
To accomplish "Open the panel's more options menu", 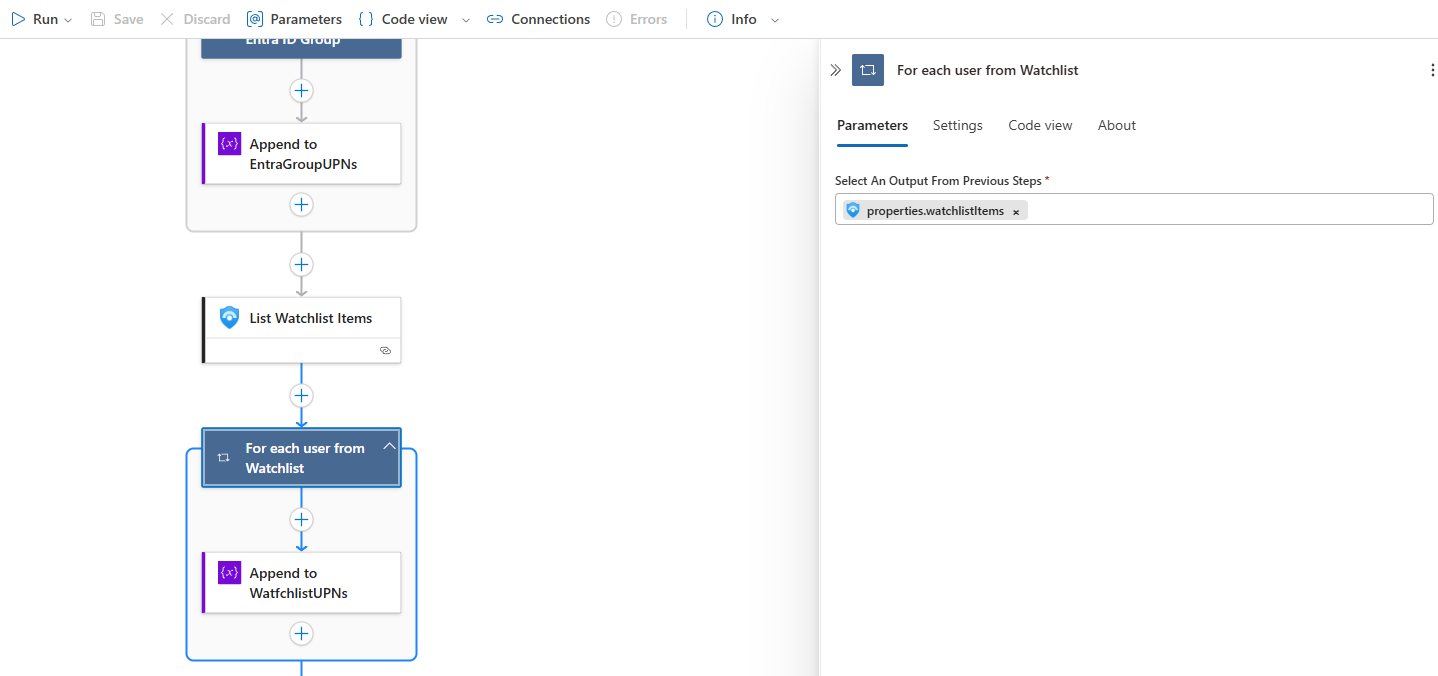I will 1433,70.
